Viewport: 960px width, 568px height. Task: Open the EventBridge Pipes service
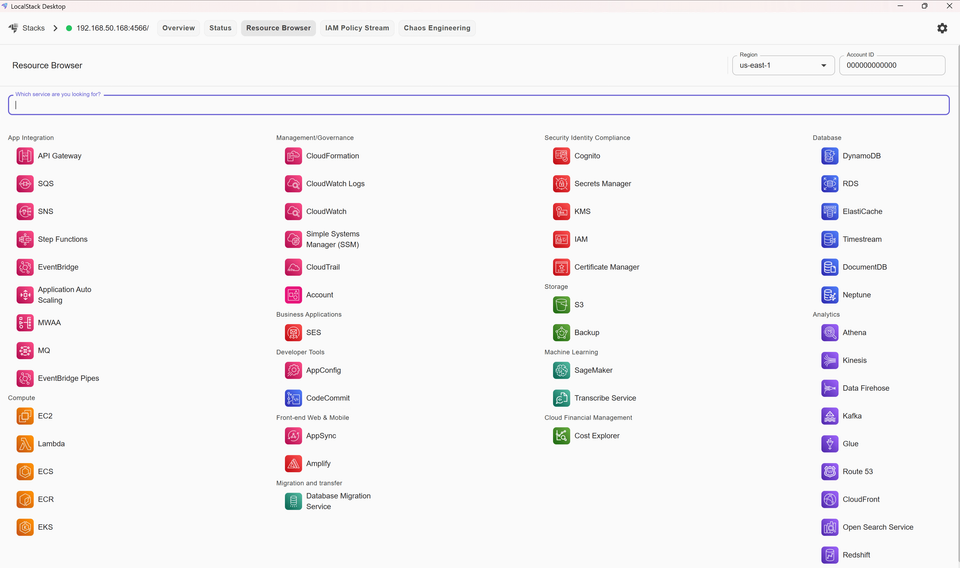[x=69, y=378]
